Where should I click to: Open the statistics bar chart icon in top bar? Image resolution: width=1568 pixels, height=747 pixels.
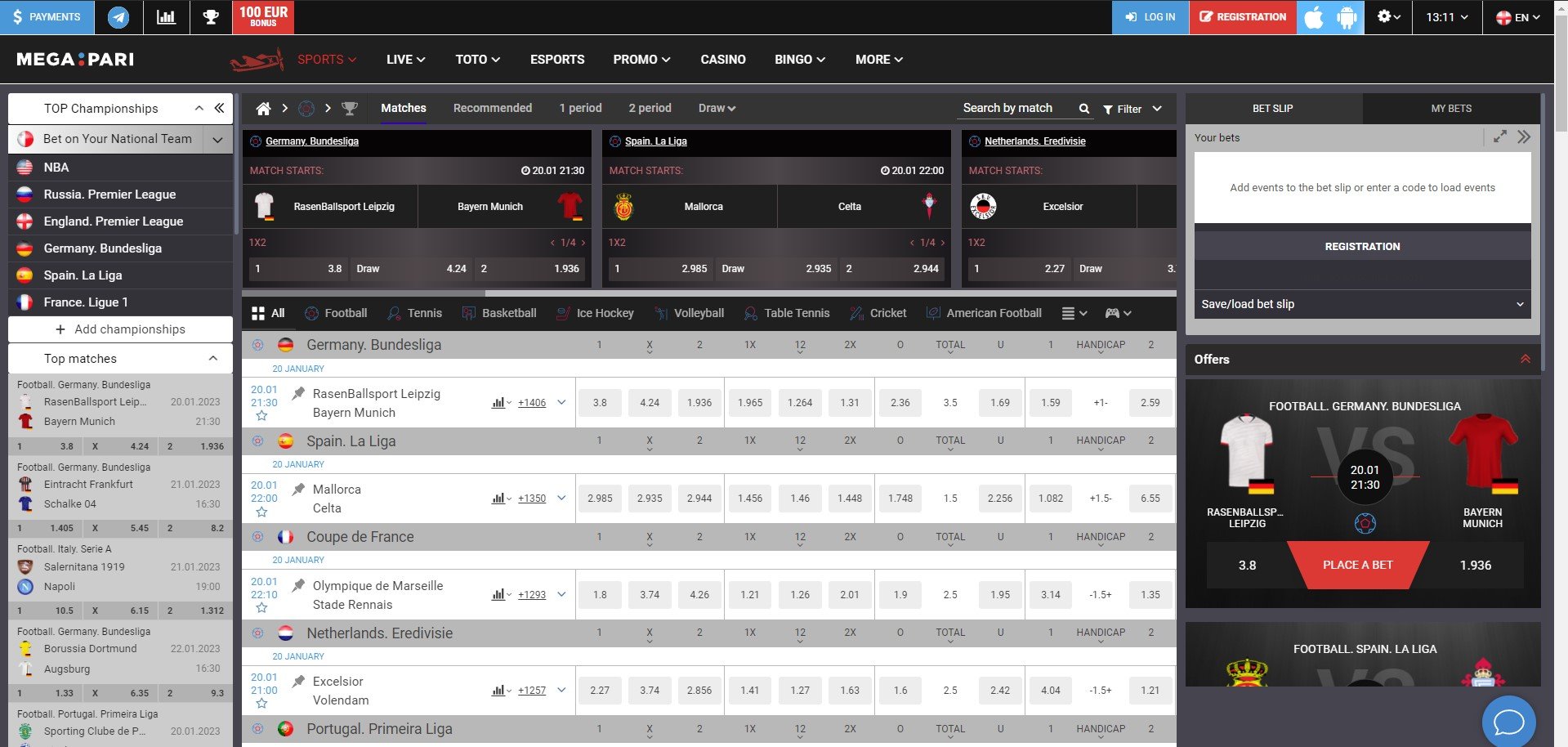tap(166, 17)
